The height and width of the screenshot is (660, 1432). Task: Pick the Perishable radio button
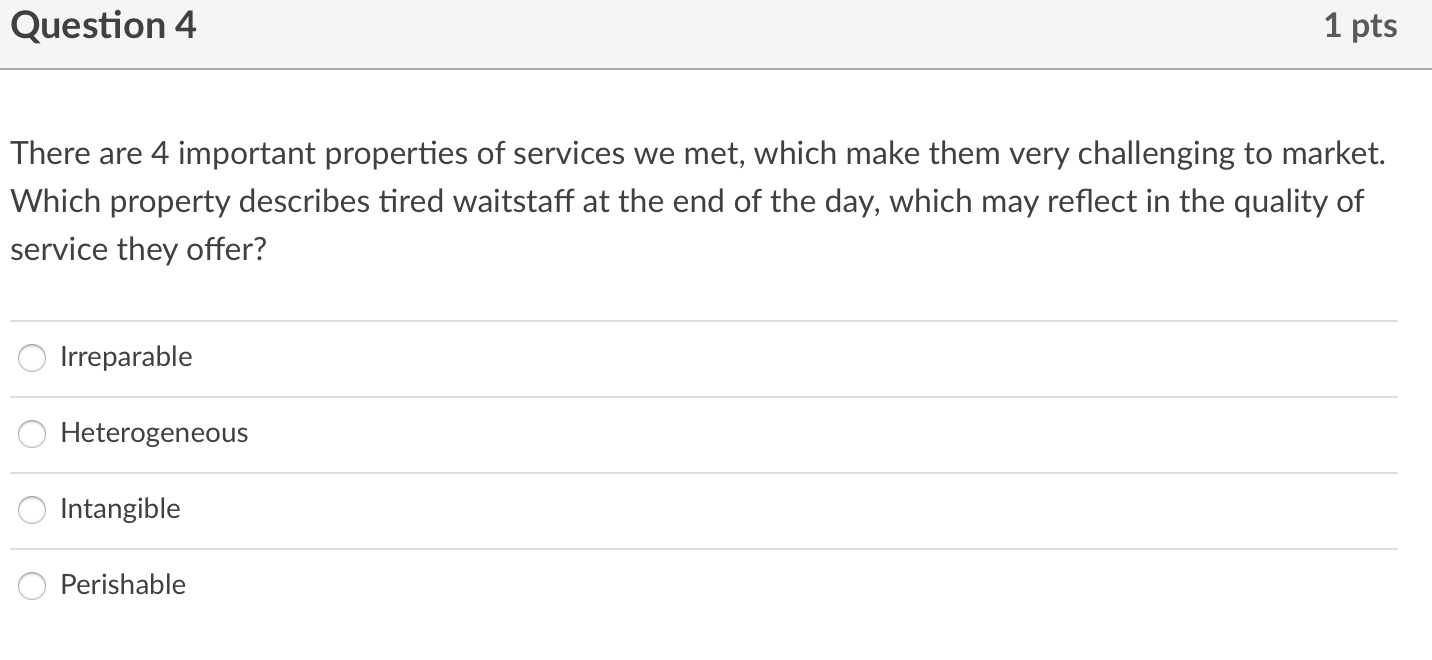32,586
